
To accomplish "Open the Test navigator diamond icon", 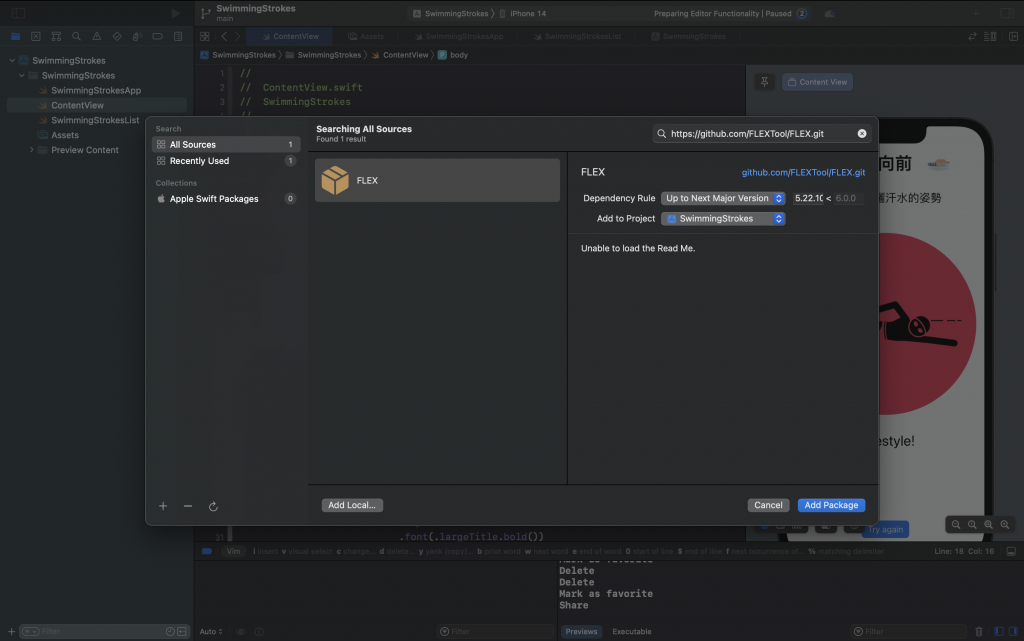I will coord(117,37).
